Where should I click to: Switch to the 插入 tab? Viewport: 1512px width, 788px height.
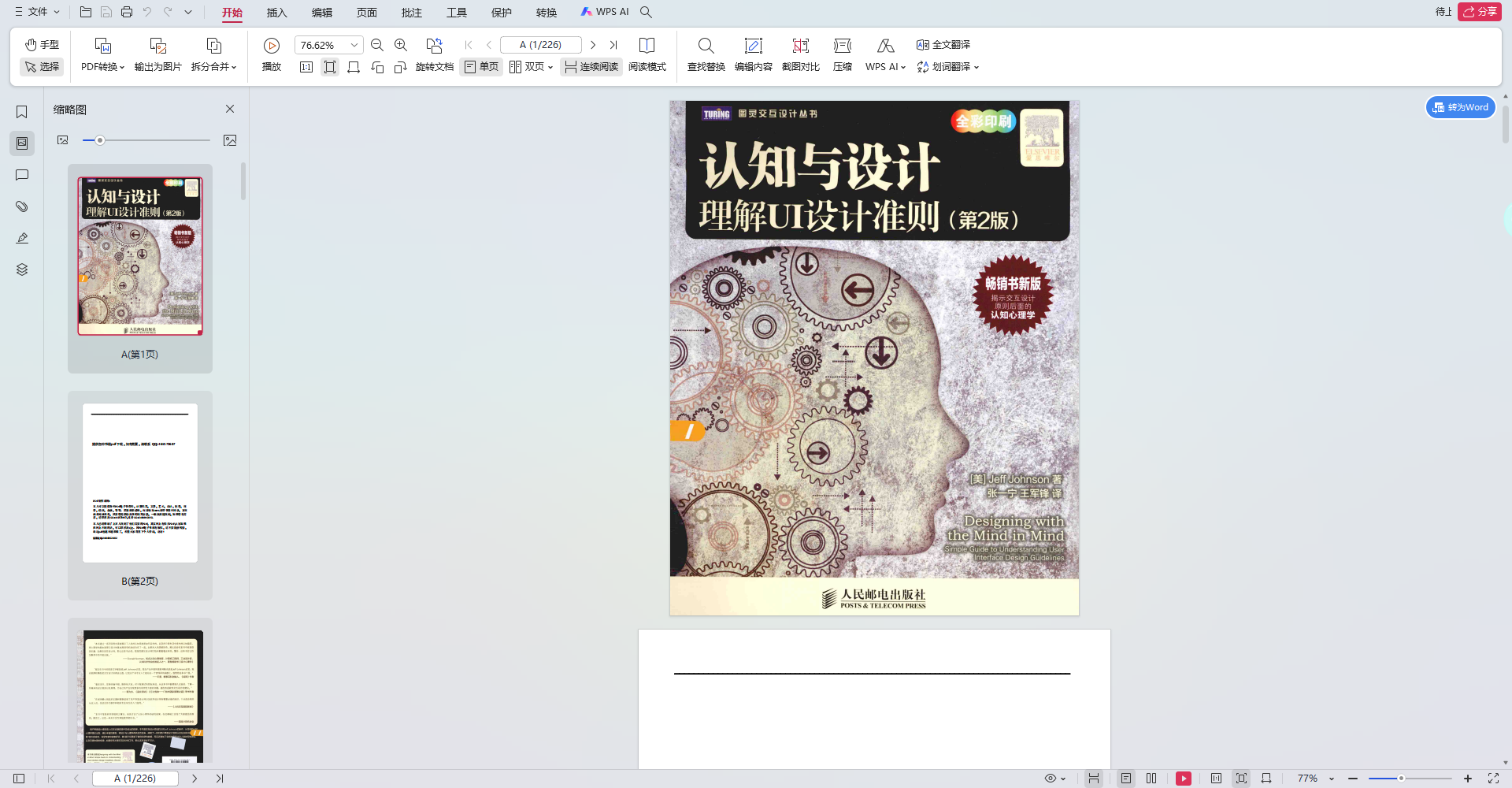[x=277, y=13]
